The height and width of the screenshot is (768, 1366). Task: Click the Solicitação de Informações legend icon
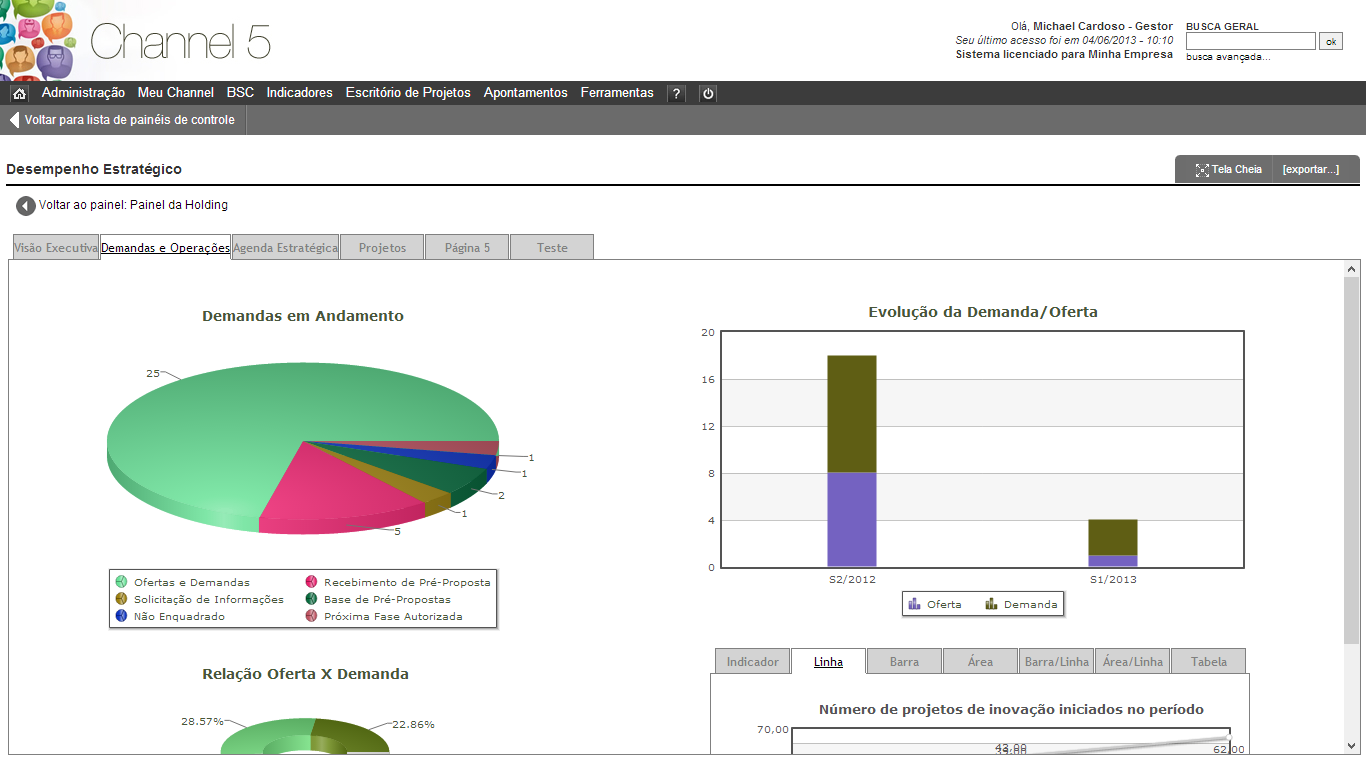pos(121,599)
